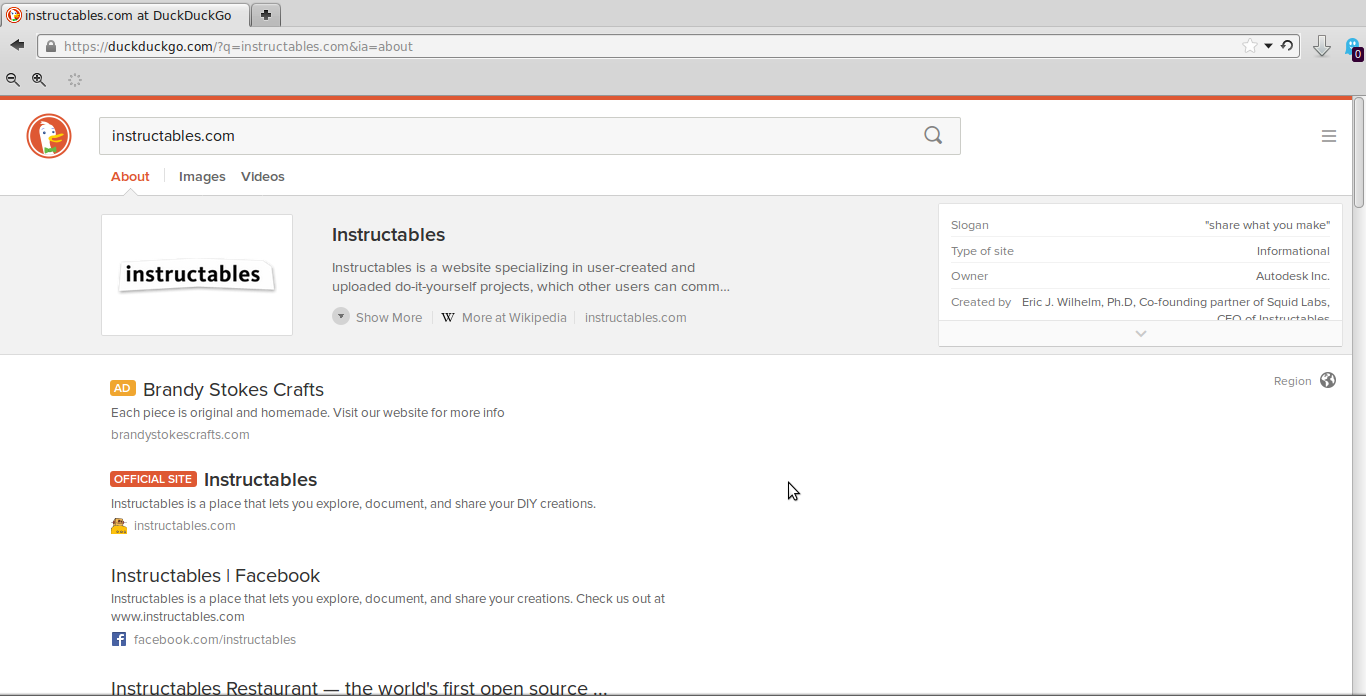Viewport: 1366px width, 696px height.
Task: Open Instructables | Facebook result
Action: 215,576
